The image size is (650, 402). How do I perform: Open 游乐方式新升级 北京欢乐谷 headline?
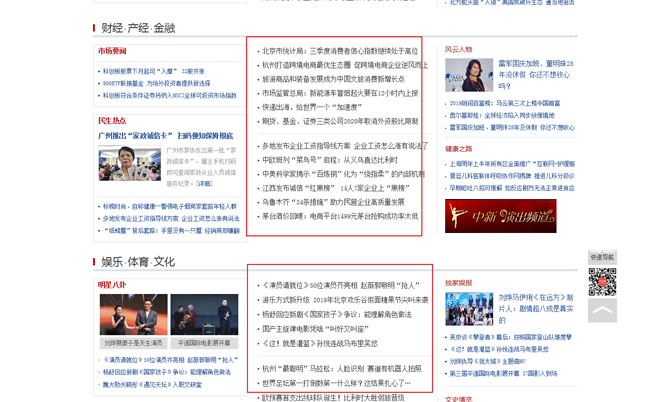coord(345,300)
